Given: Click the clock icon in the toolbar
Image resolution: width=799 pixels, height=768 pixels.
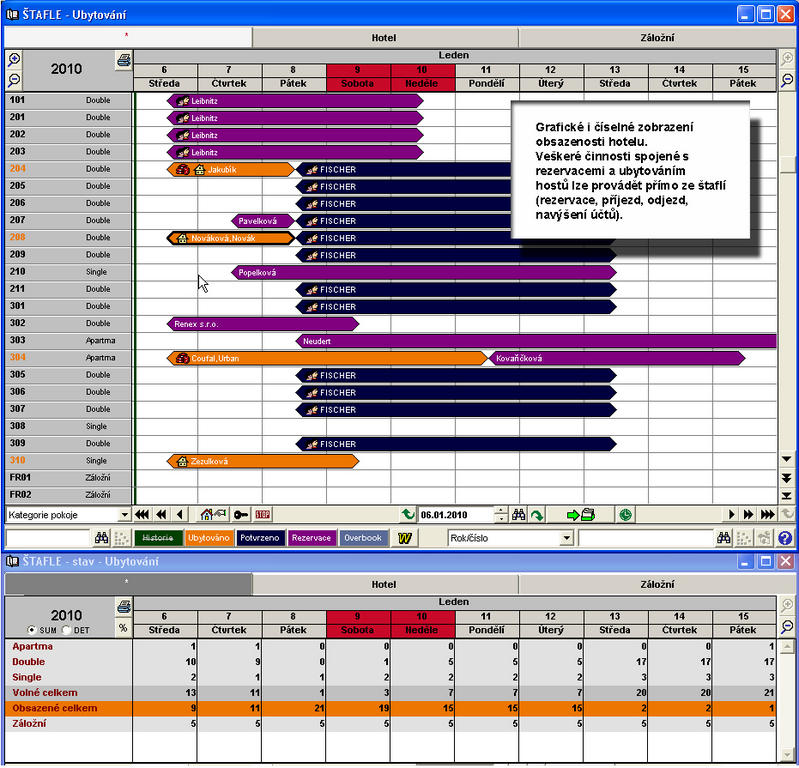Looking at the screenshot, I should point(625,515).
